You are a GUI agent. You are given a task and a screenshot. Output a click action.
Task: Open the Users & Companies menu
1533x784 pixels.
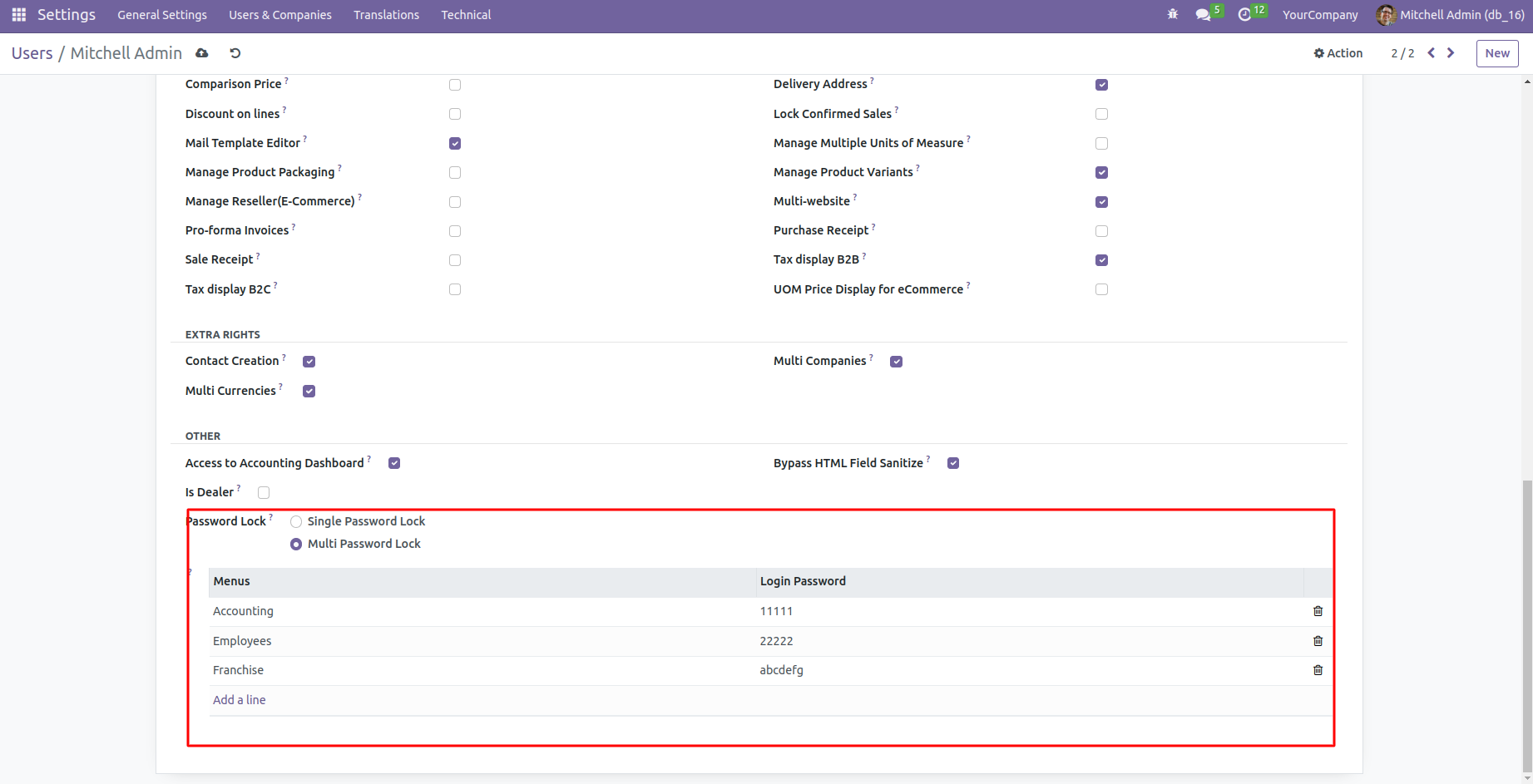pos(280,15)
